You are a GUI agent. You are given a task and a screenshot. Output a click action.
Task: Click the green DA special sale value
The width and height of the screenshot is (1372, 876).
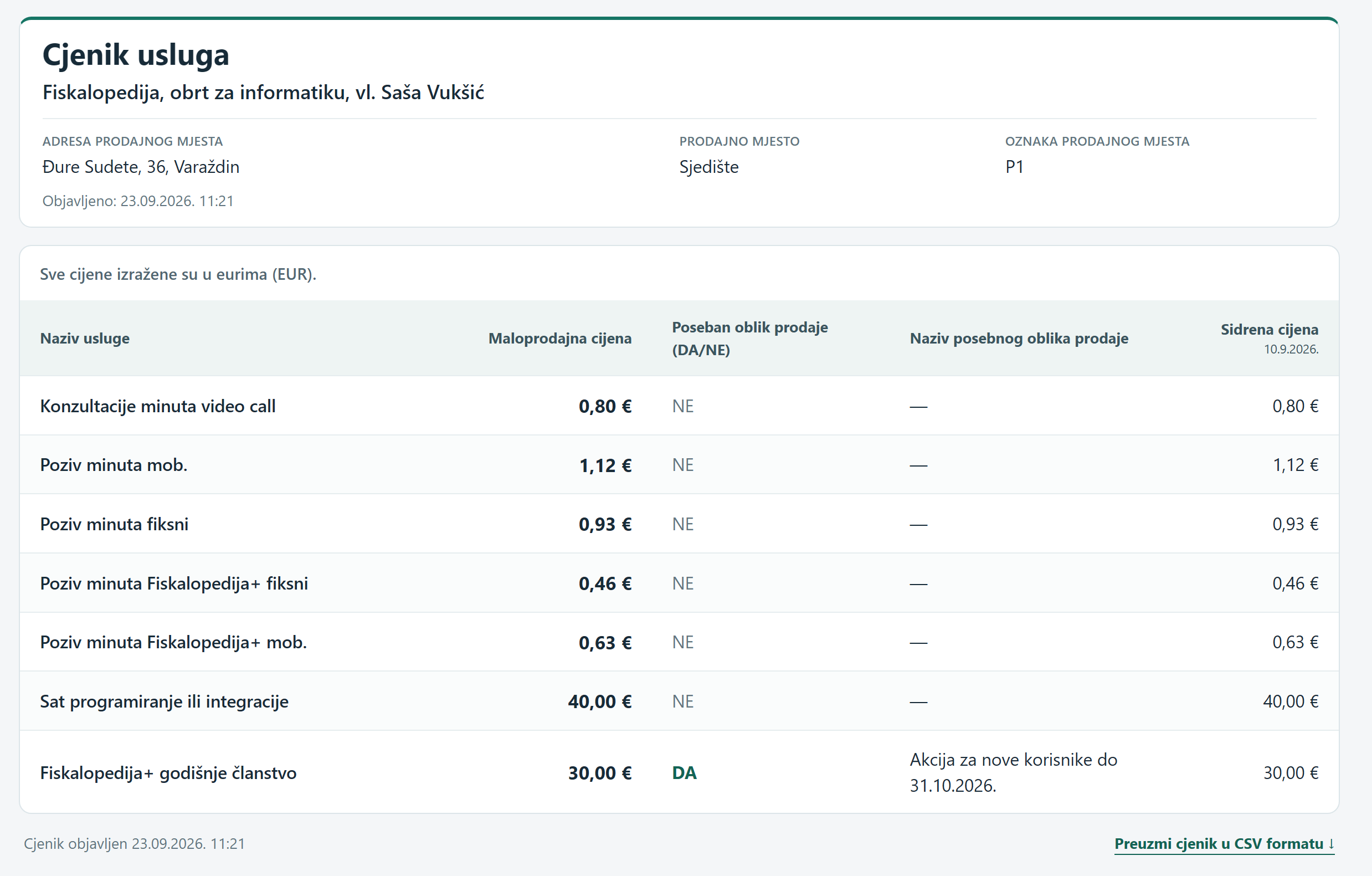click(x=684, y=773)
